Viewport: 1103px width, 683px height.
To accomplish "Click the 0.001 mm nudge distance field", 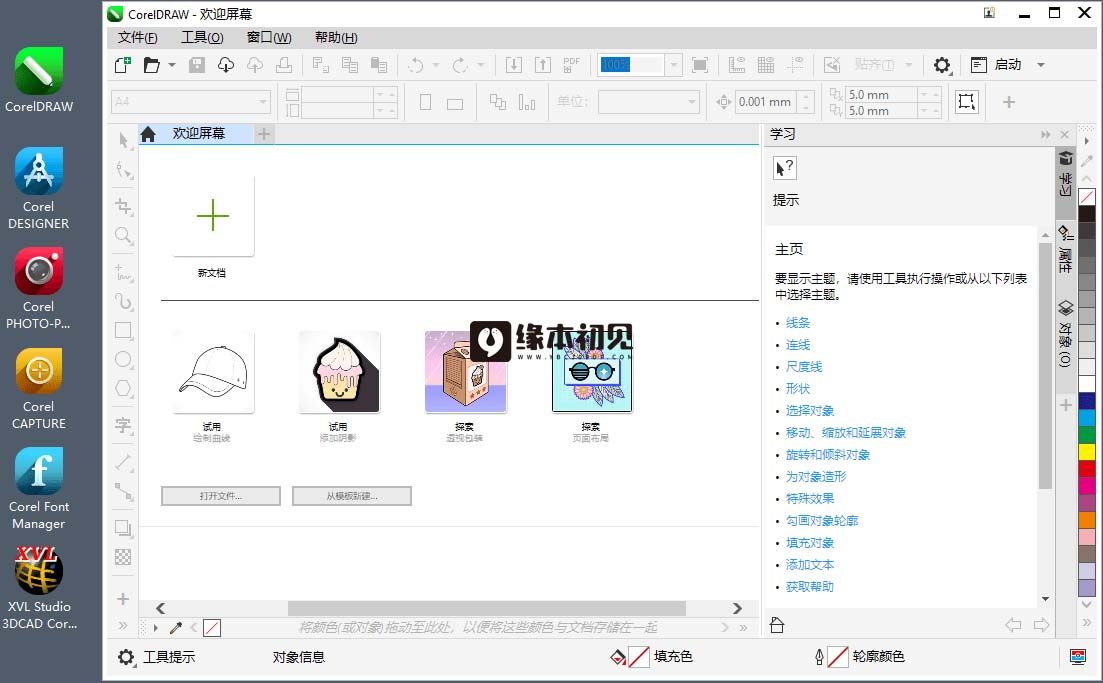I will click(765, 102).
